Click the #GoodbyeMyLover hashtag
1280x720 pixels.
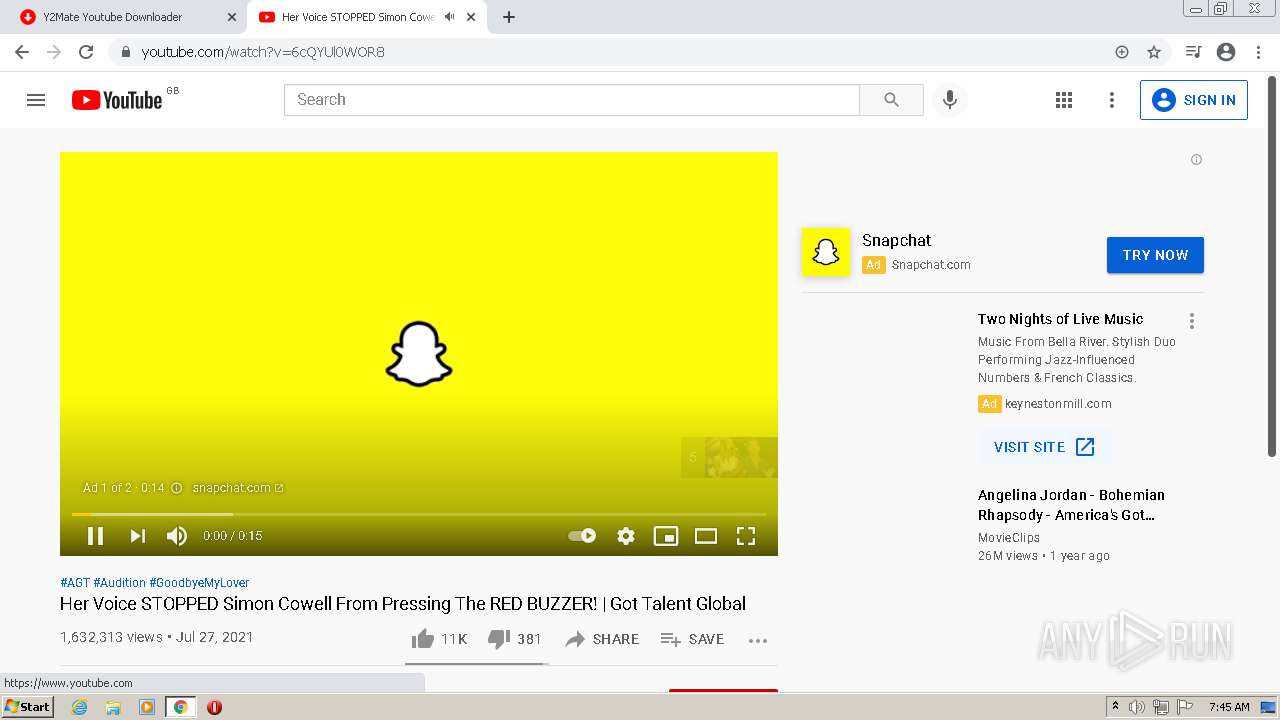199,583
